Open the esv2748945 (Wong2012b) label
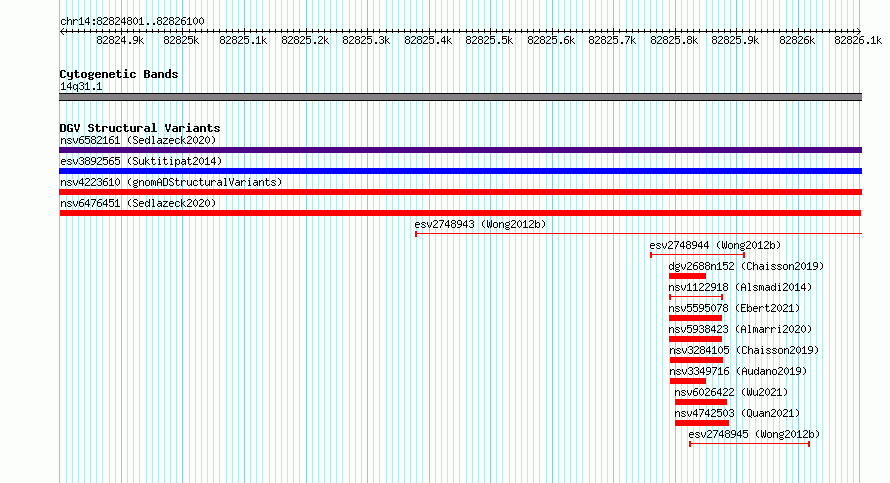This screenshot has height=483, width=890. tap(754, 434)
